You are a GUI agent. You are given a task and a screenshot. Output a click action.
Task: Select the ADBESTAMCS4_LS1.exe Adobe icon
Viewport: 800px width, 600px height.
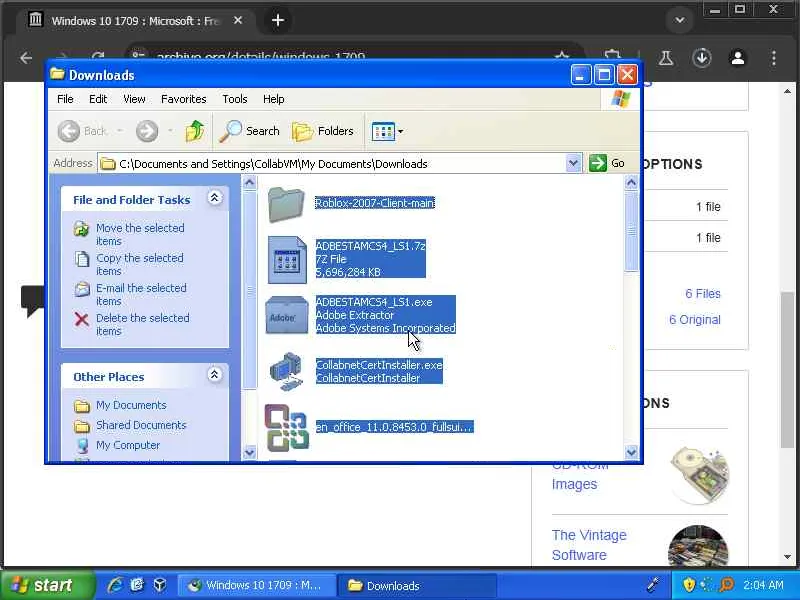pyautogui.click(x=287, y=315)
